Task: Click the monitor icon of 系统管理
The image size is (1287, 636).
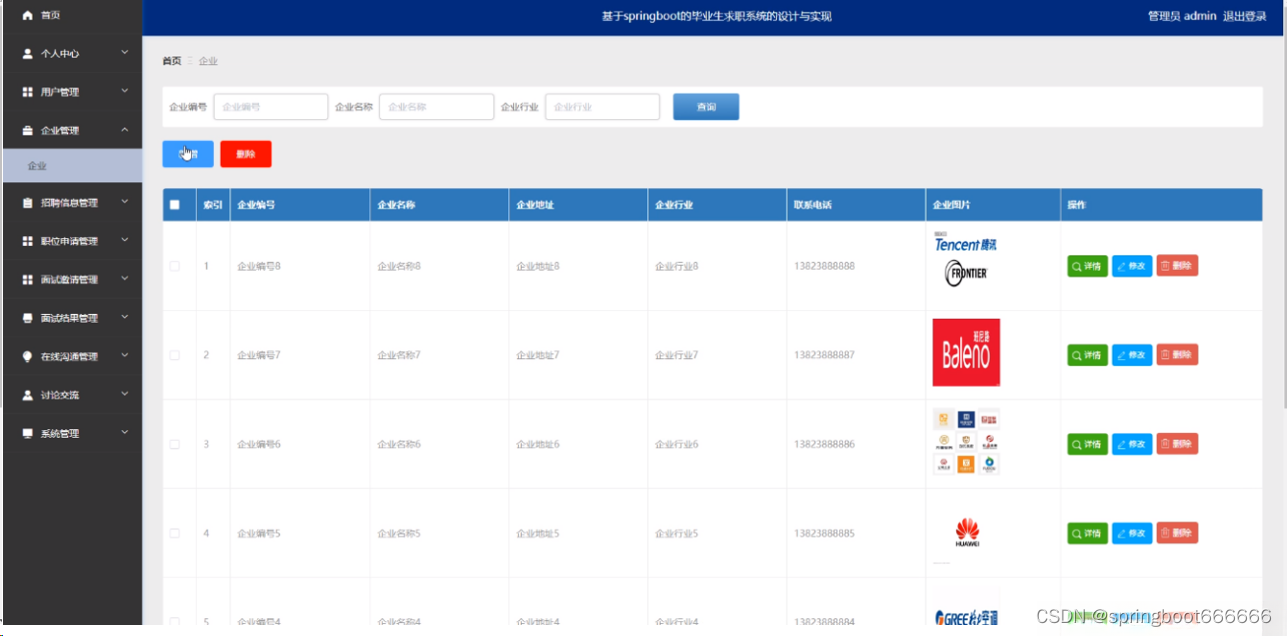Action: [27, 433]
